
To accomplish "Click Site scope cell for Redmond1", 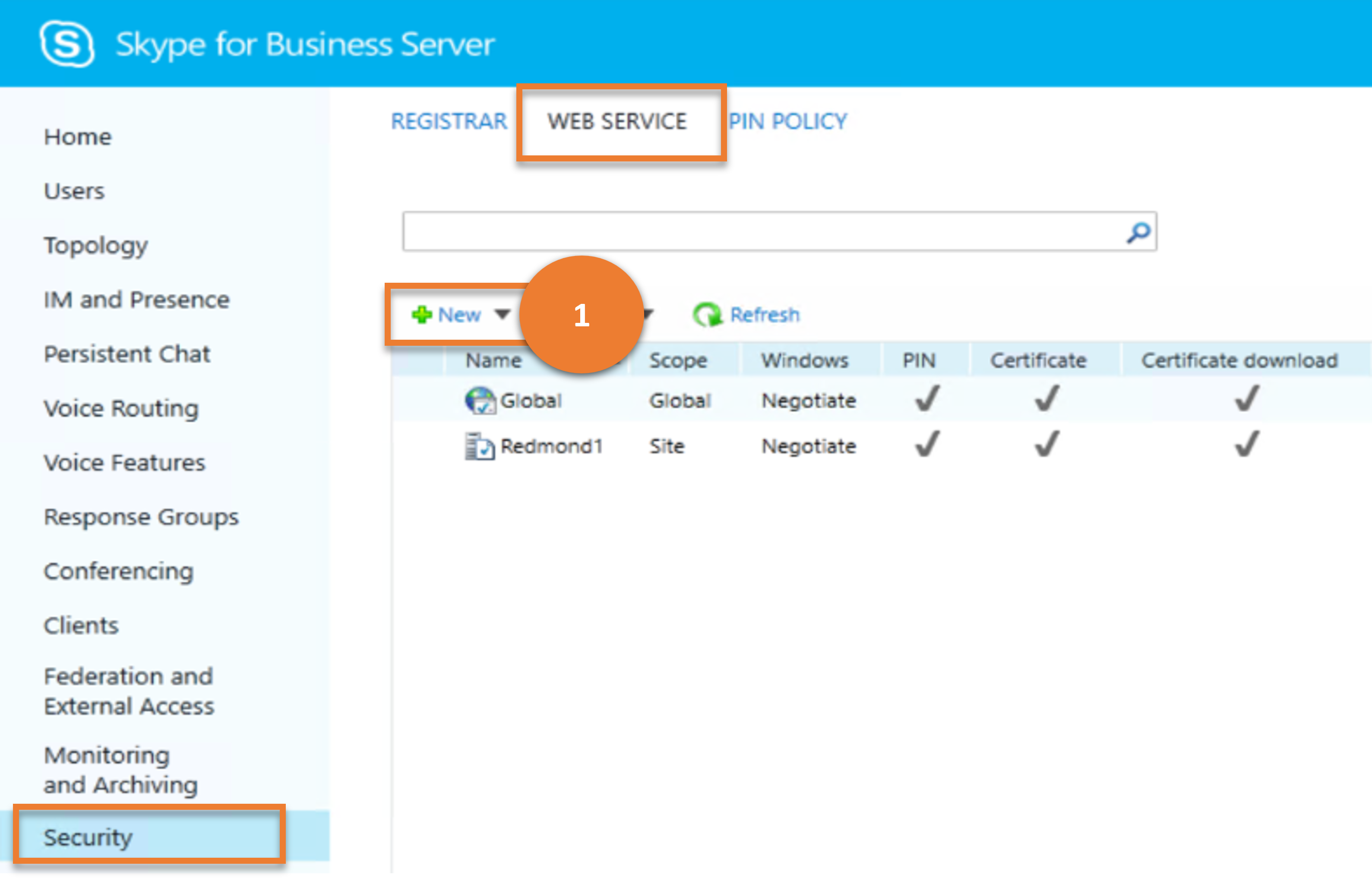I will [x=667, y=446].
